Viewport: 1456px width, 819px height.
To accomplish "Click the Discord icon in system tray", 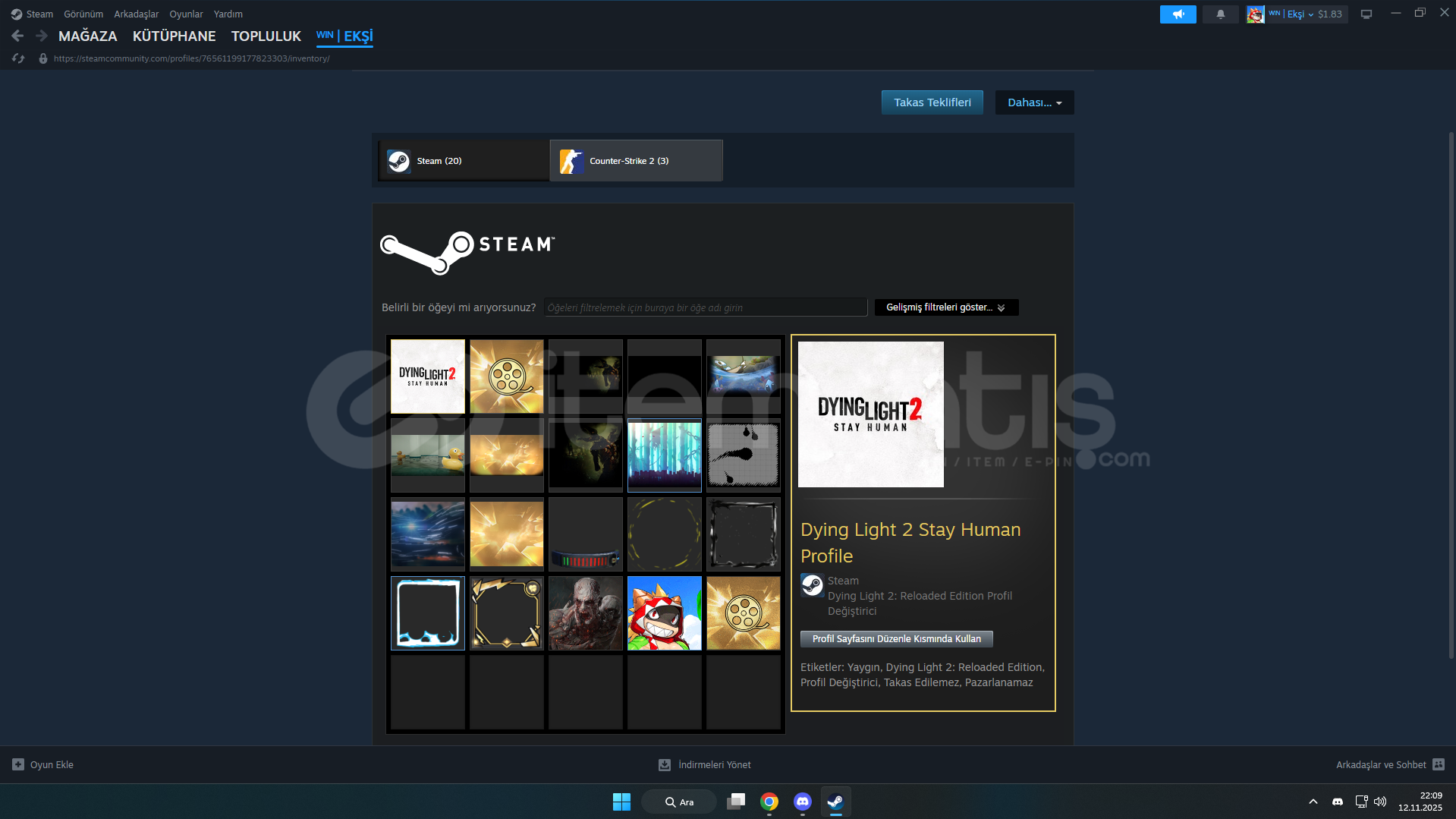I will click(1338, 802).
